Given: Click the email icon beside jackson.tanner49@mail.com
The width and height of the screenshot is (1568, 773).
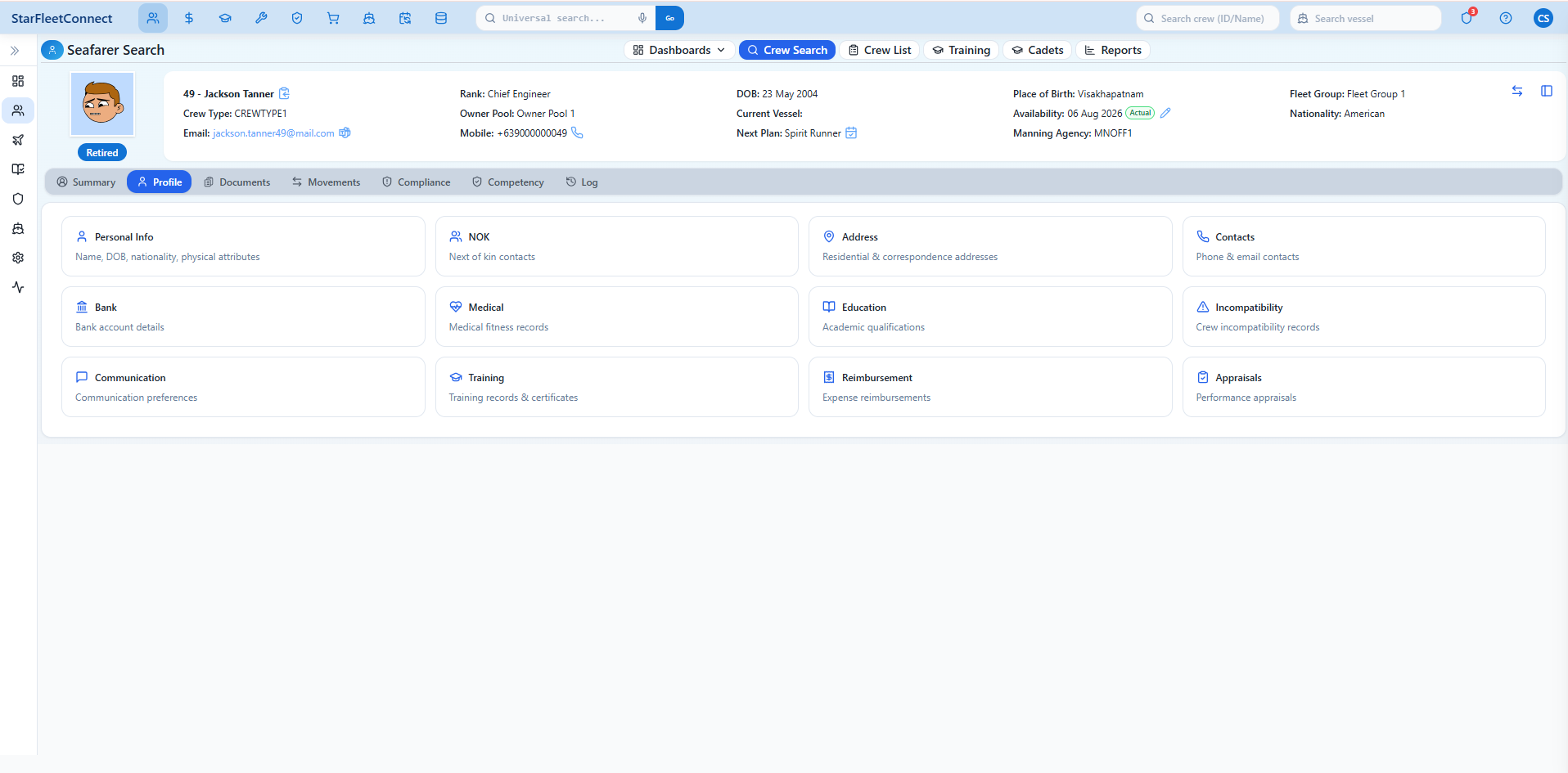Looking at the screenshot, I should (x=345, y=133).
